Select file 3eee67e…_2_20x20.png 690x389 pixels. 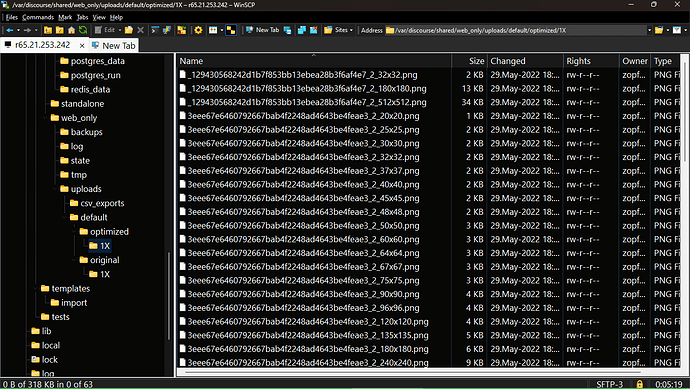pyautogui.click(x=299, y=116)
